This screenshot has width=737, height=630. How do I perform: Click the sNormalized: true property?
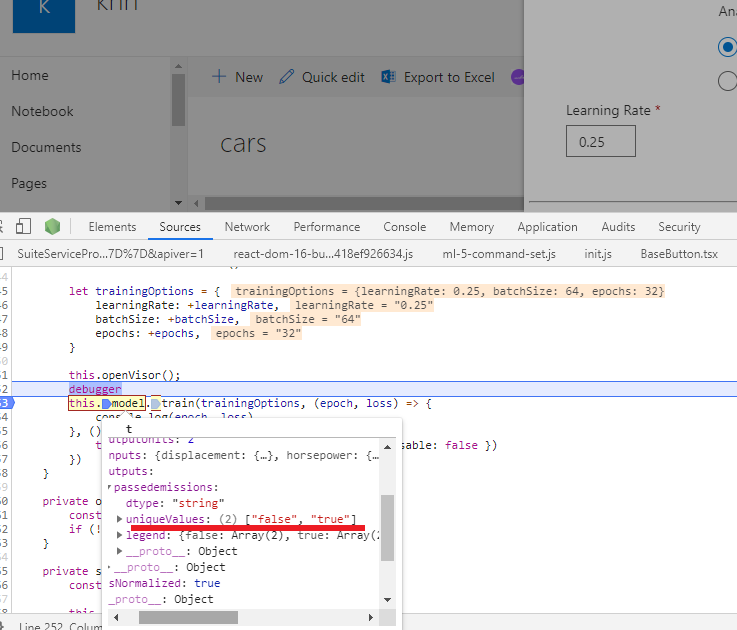click(x=165, y=583)
